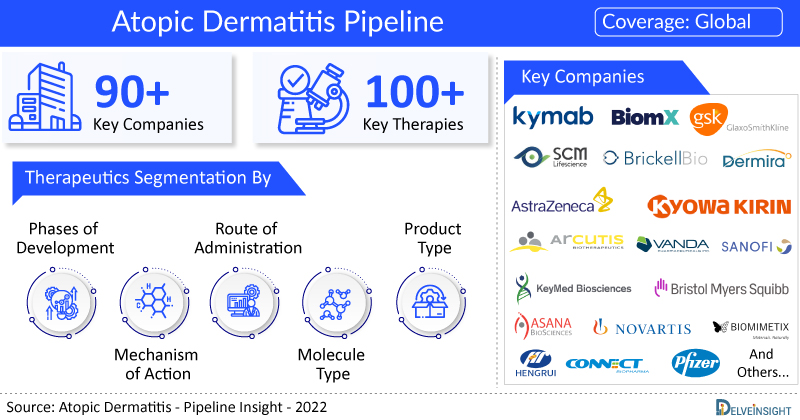The height and width of the screenshot is (420, 800).
Task: Select the Mechanism of Action hexagon icon
Action: click(155, 303)
